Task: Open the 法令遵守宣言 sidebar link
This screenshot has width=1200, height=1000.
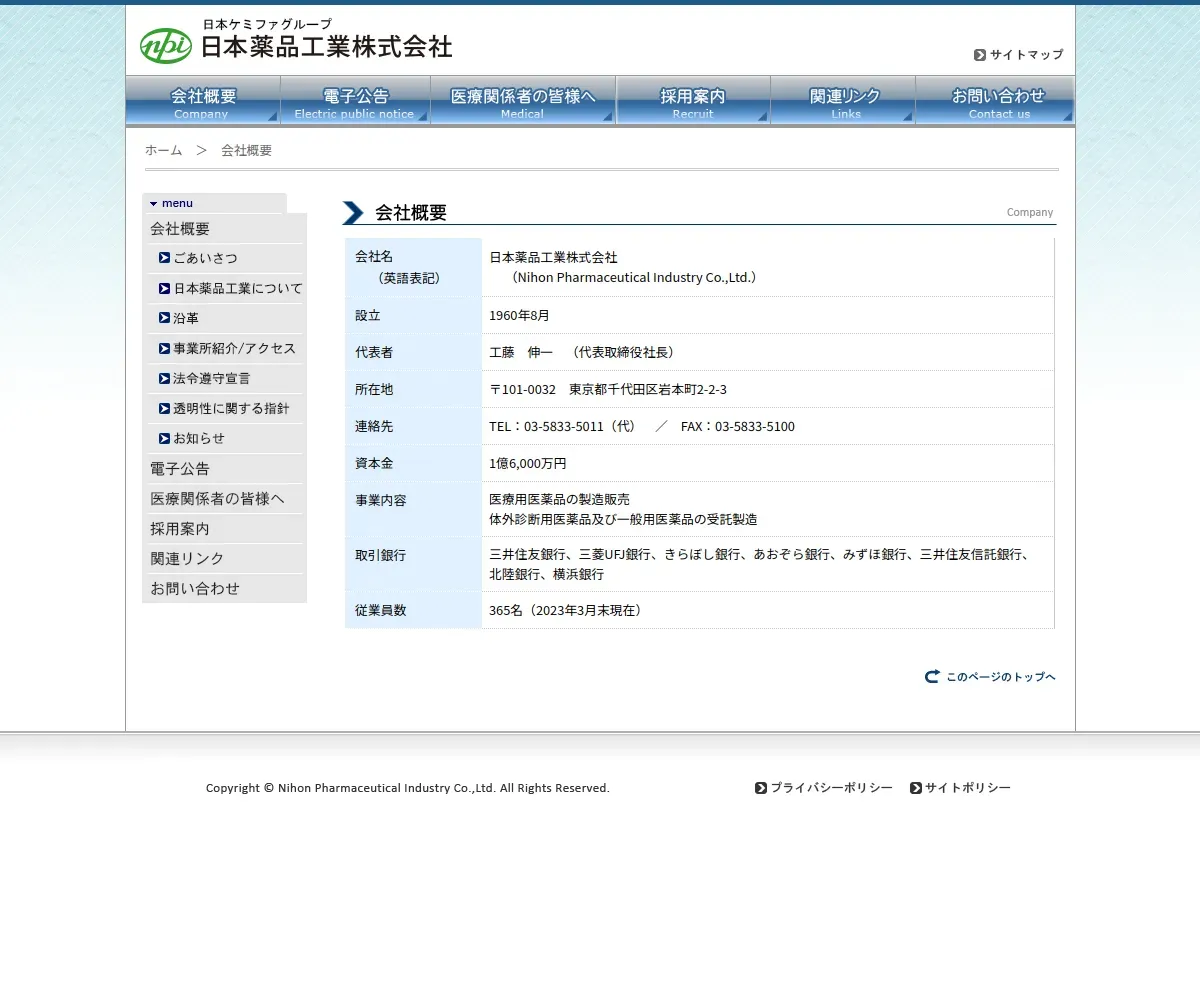Action: tap(212, 378)
